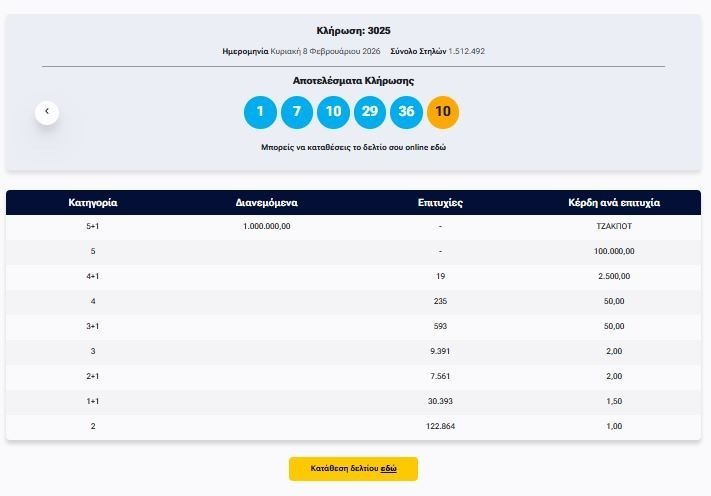Click the 100.000,00 winnings cell
Screen dimensions: 711x496
(613, 252)
